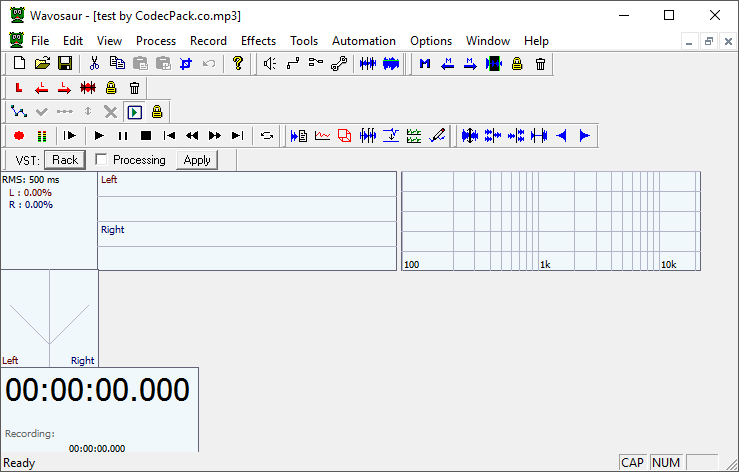739x472 pixels.
Task: Delete loop points using the trash icon beside the red L tools
Action: coord(134,88)
